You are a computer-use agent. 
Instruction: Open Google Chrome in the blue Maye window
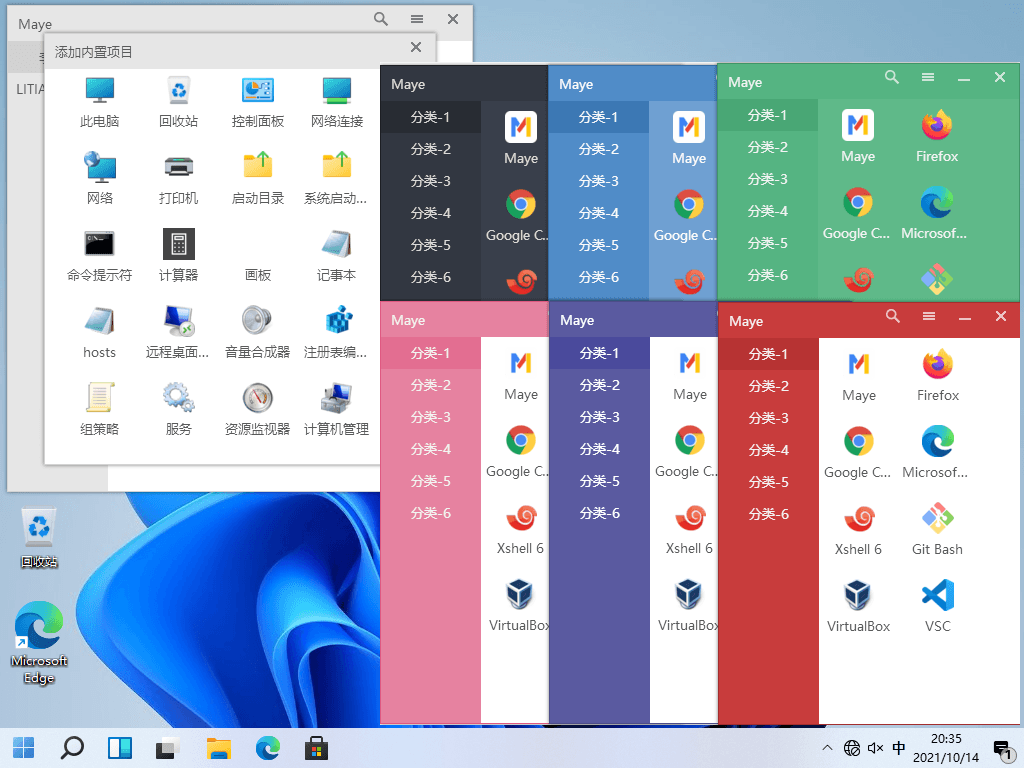point(689,216)
